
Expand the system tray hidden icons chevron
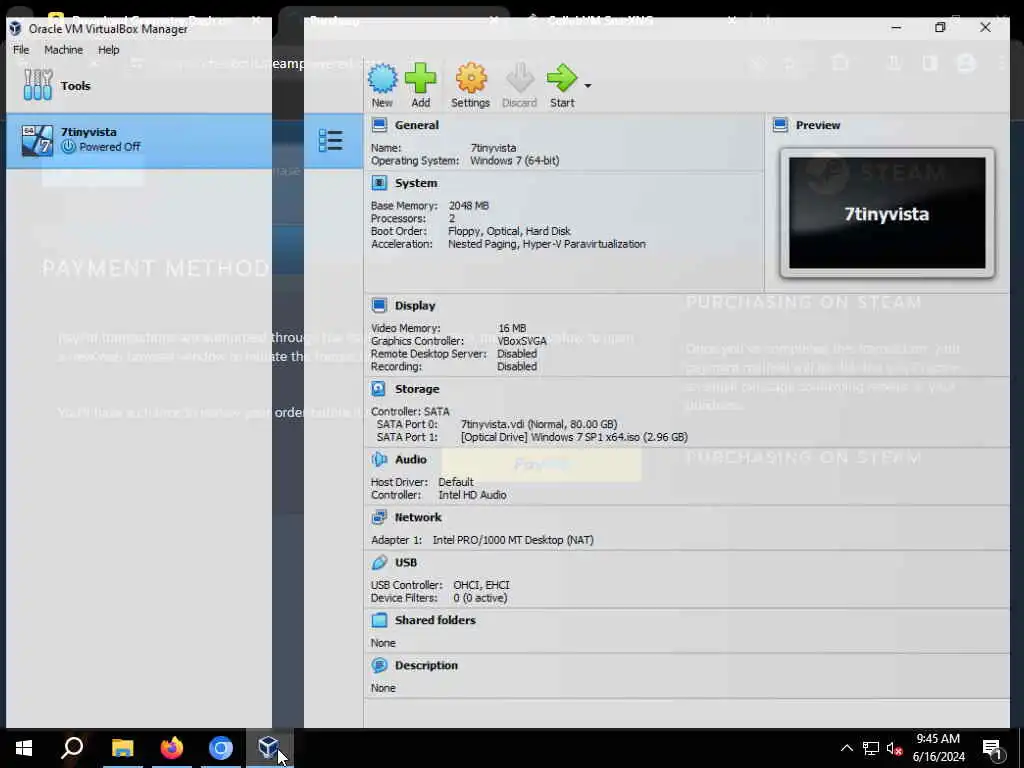[846, 748]
